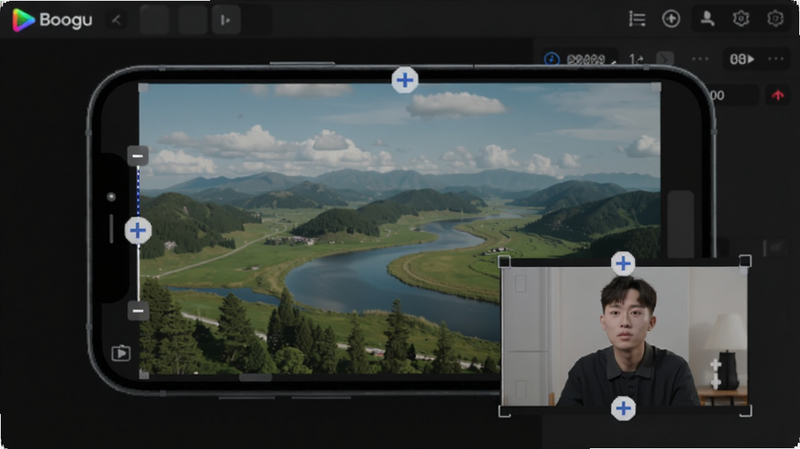Screen dimensions: 800x449
Task: Click the plus handle on left slider
Action: point(138,231)
